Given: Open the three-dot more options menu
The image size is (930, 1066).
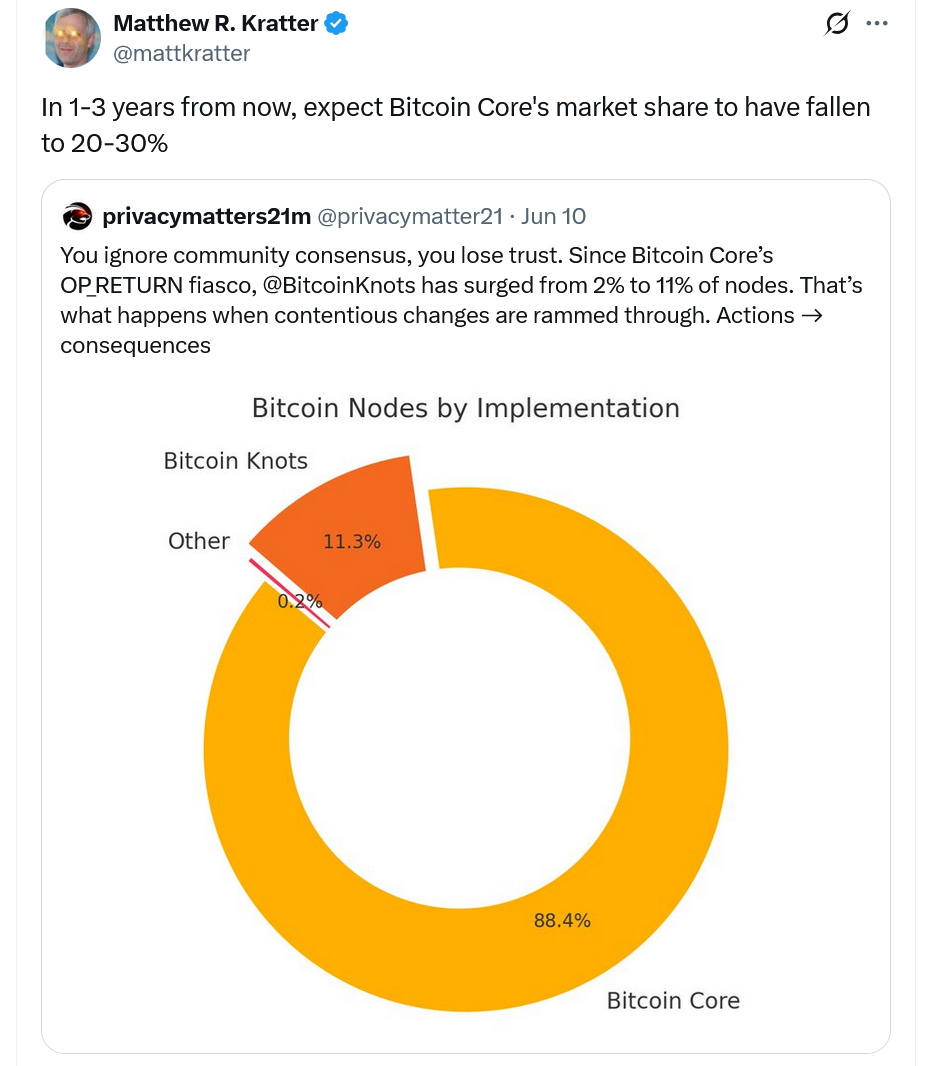Looking at the screenshot, I should pyautogui.click(x=876, y=24).
